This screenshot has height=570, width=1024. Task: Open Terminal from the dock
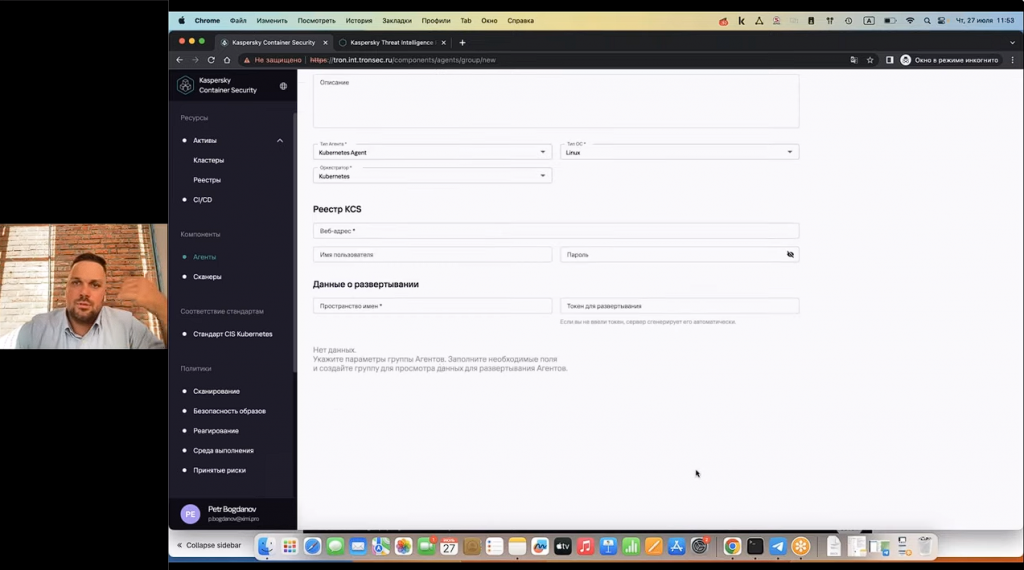pos(755,546)
